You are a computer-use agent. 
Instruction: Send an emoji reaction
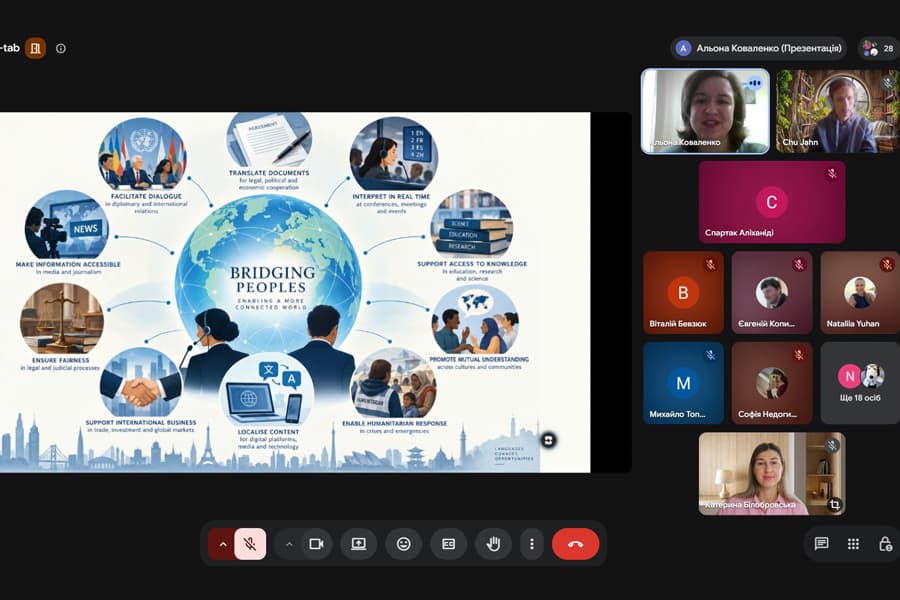click(404, 544)
